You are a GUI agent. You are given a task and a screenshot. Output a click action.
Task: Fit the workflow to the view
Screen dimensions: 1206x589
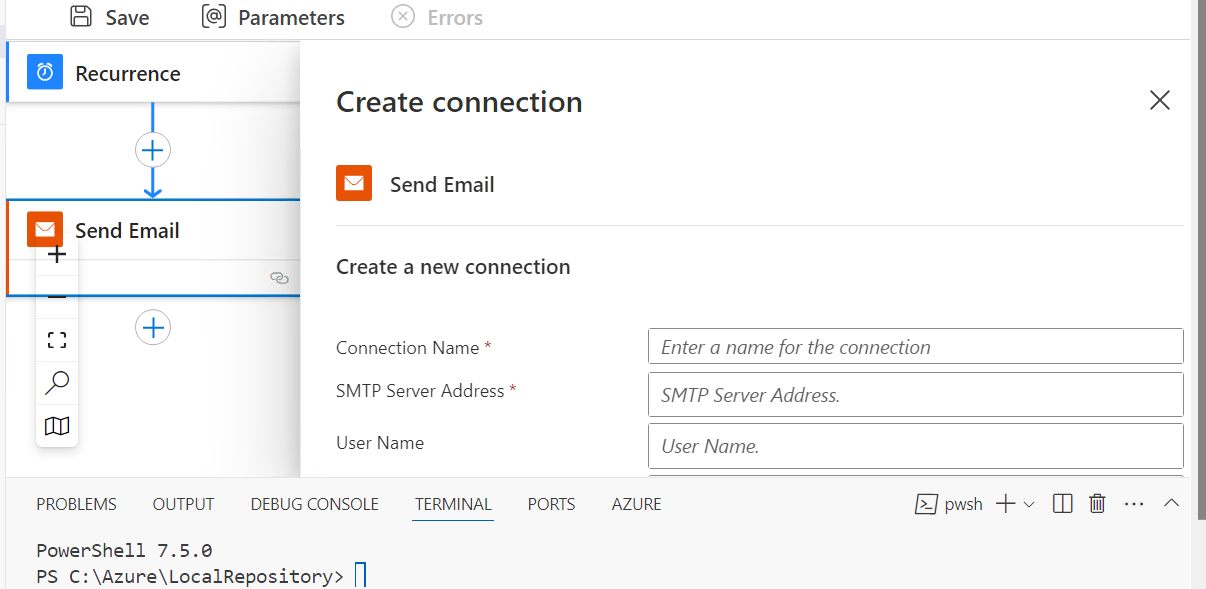57,339
